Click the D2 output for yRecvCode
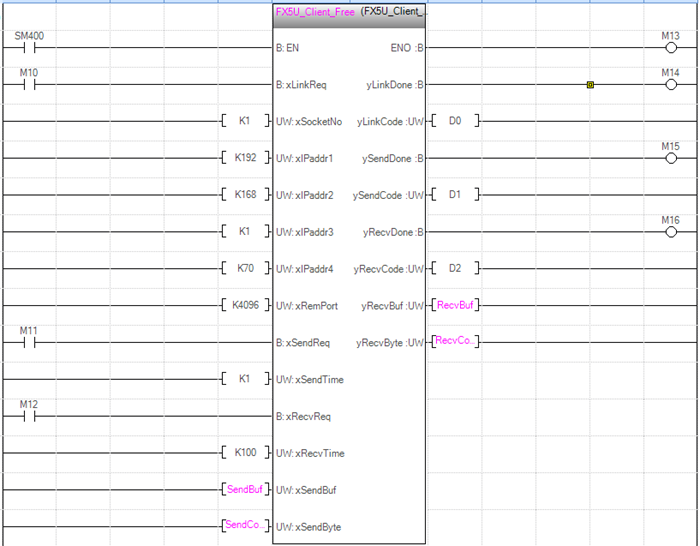 [455, 268]
